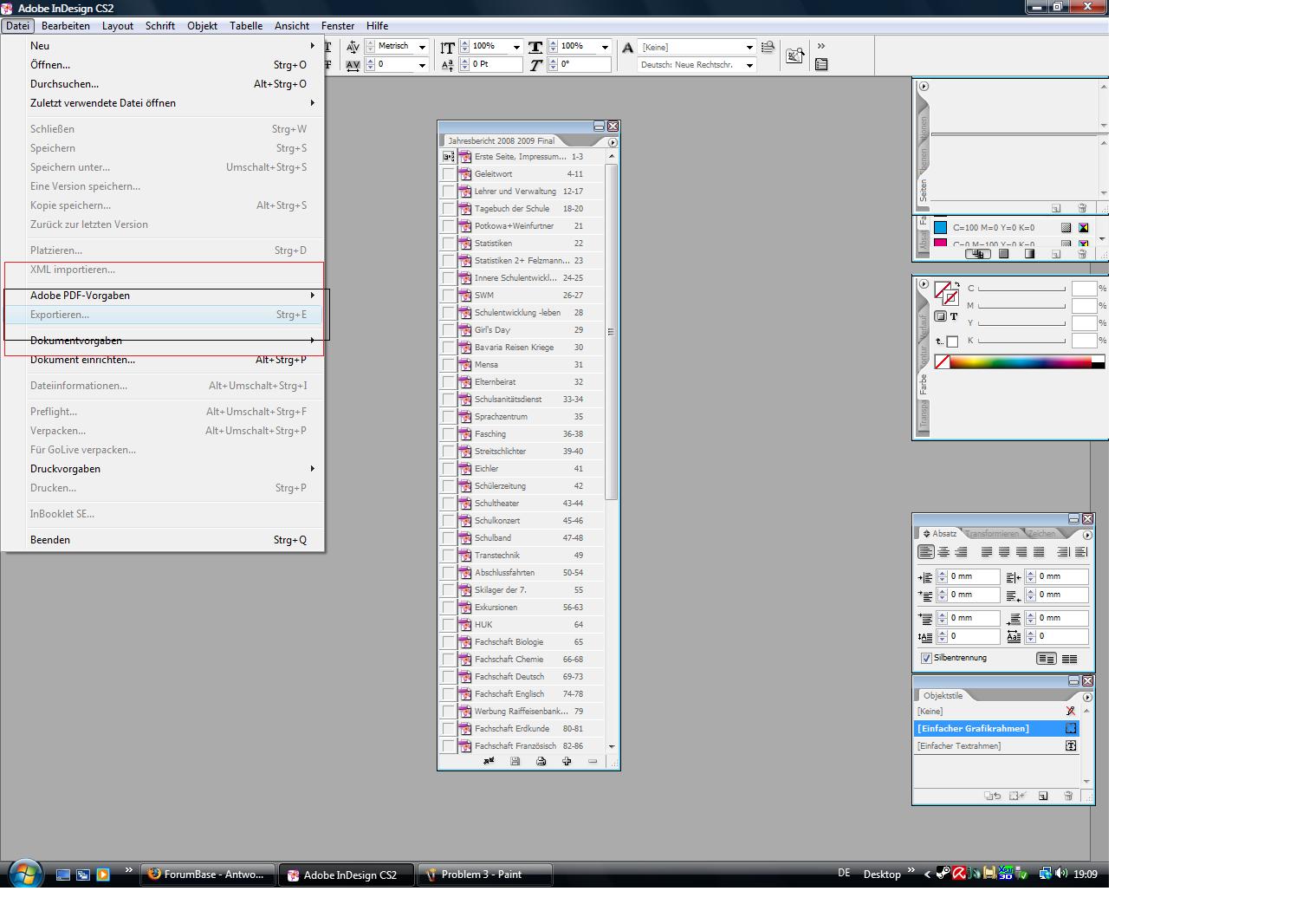Toggle the checkbox beside Exkursionen row
Viewport: 1316px width, 917px height.
pyautogui.click(x=448, y=608)
